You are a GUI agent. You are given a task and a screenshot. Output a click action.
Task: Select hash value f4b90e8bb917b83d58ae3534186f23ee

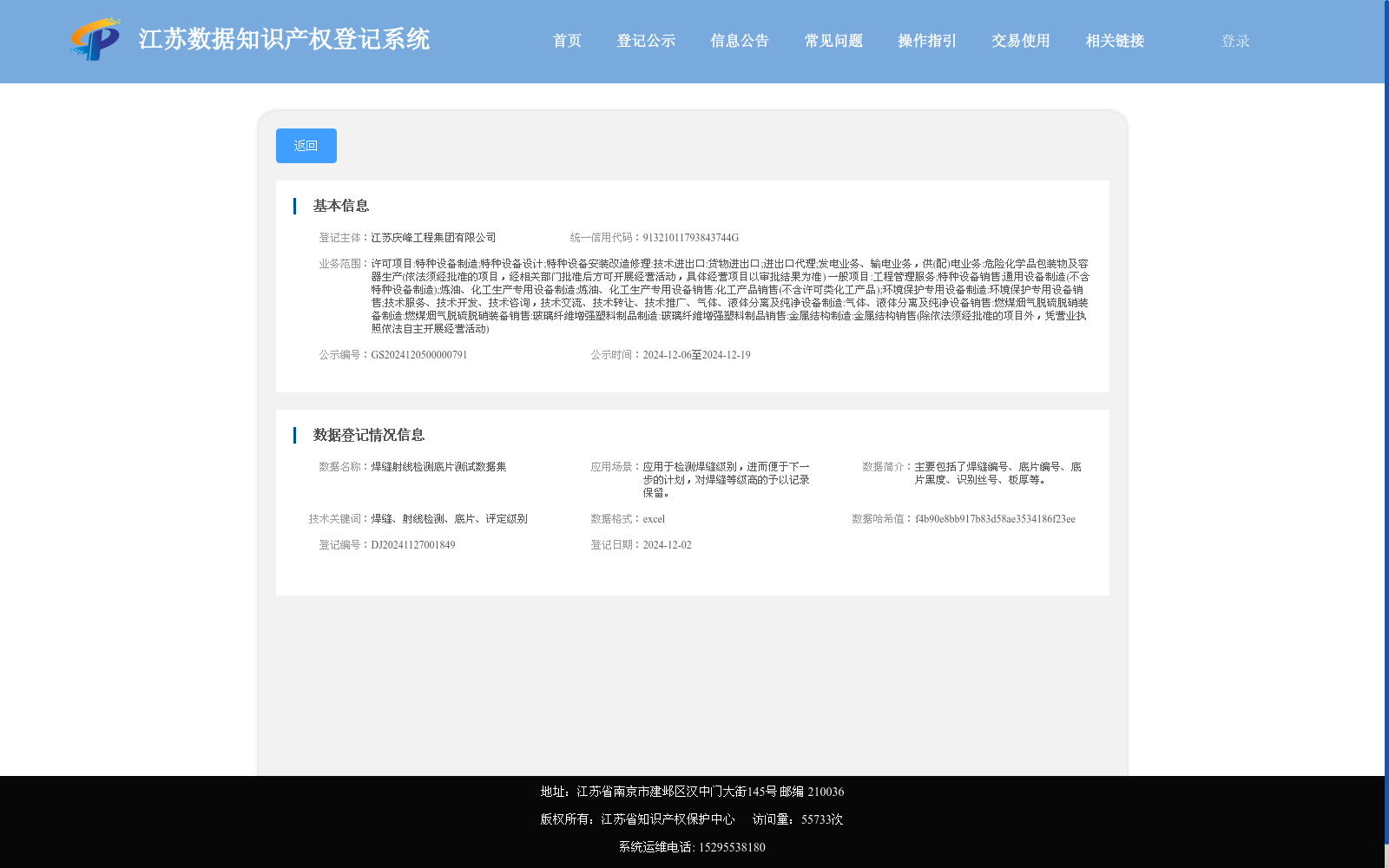tap(995, 519)
